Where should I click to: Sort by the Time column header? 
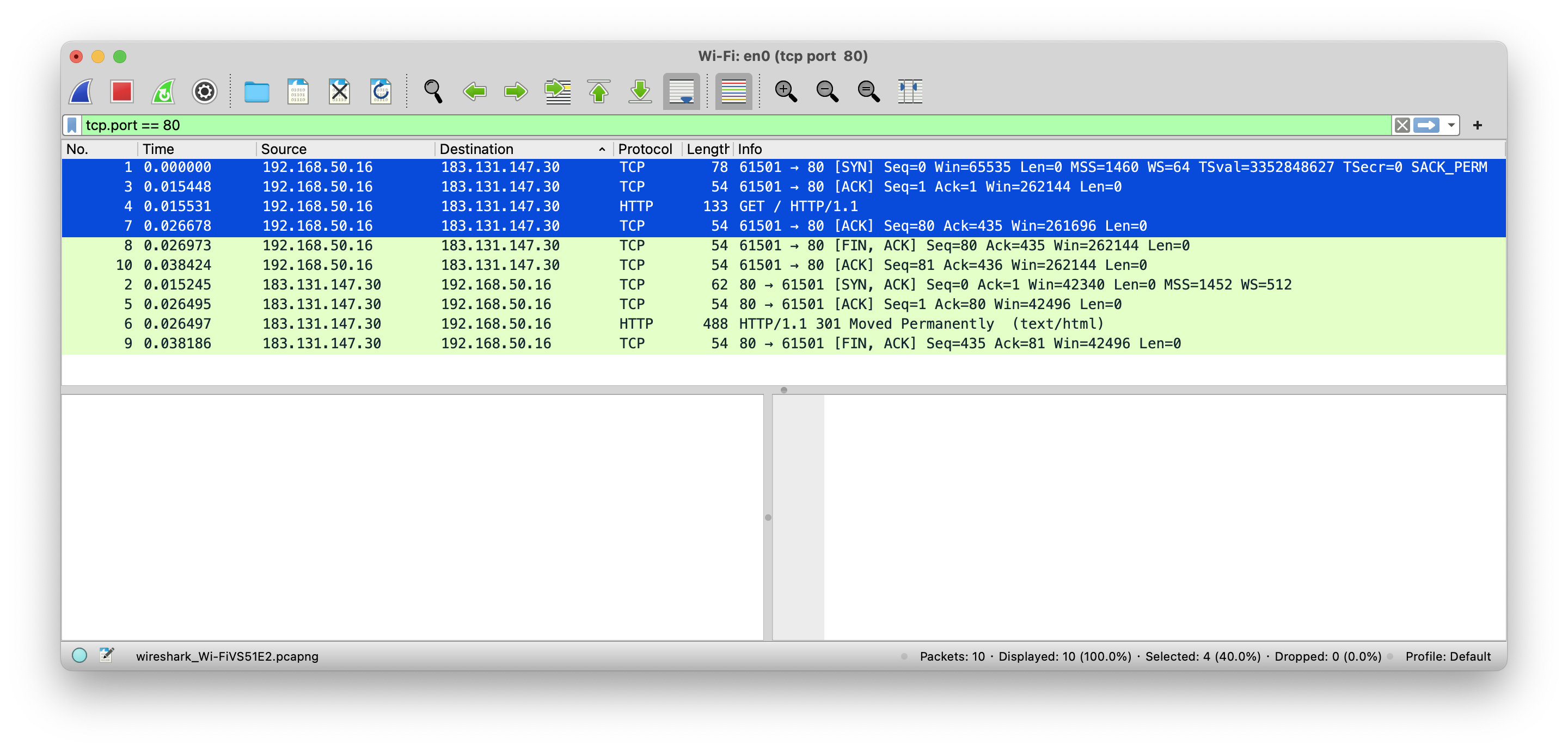(x=158, y=149)
